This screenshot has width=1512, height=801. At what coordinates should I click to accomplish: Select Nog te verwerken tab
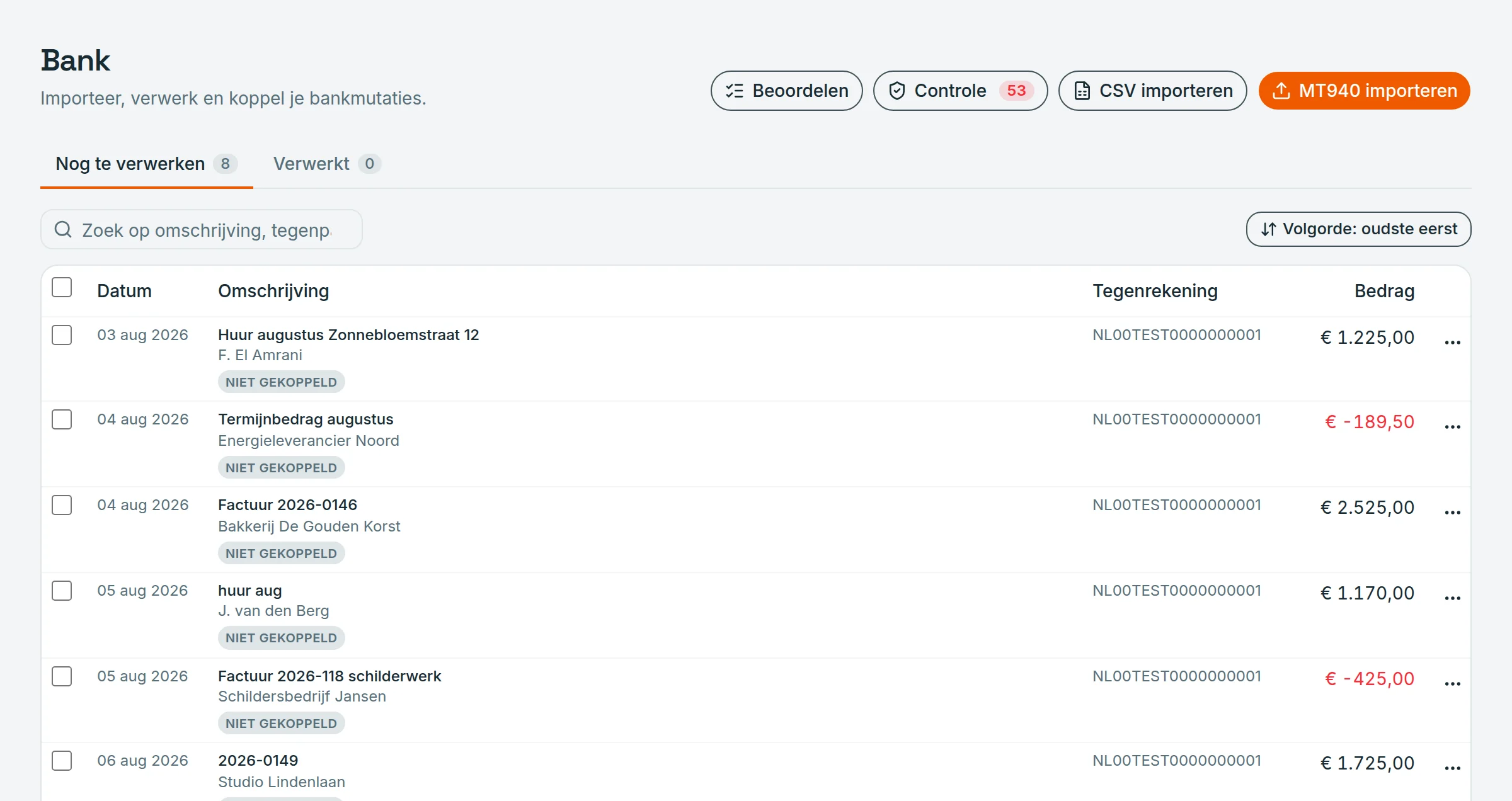(146, 164)
